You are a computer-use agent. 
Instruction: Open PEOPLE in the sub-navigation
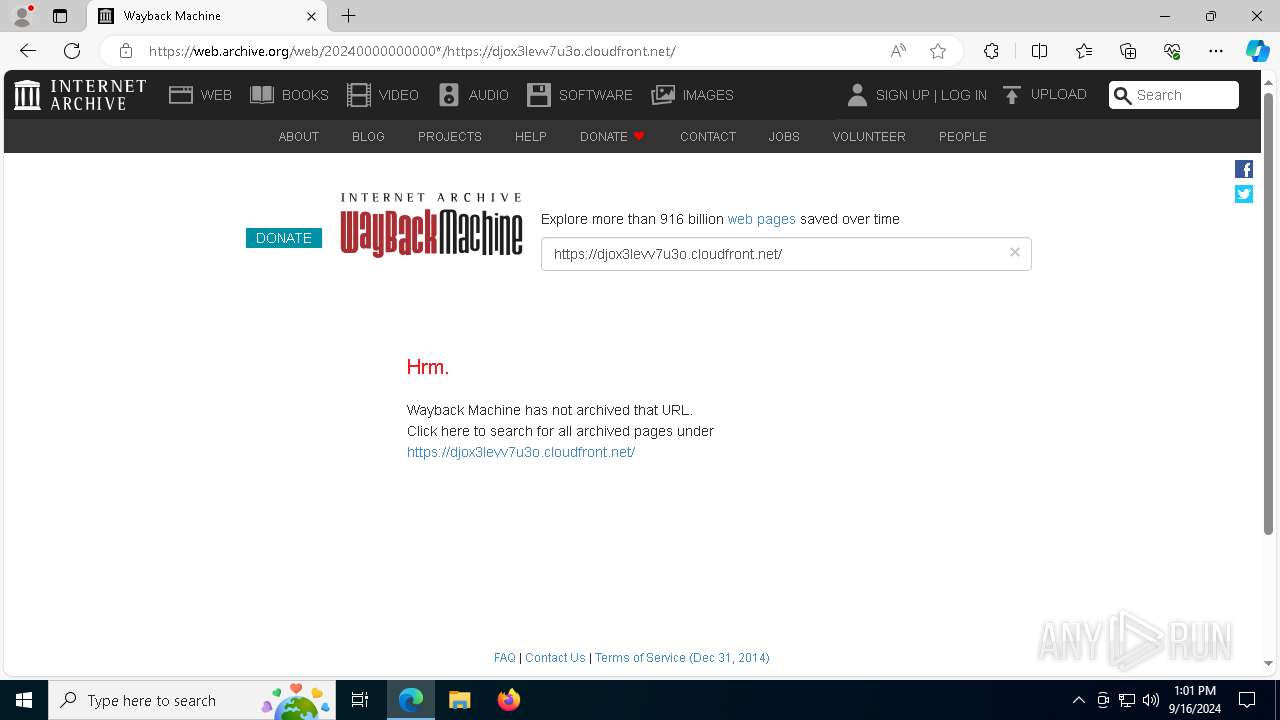point(963,137)
